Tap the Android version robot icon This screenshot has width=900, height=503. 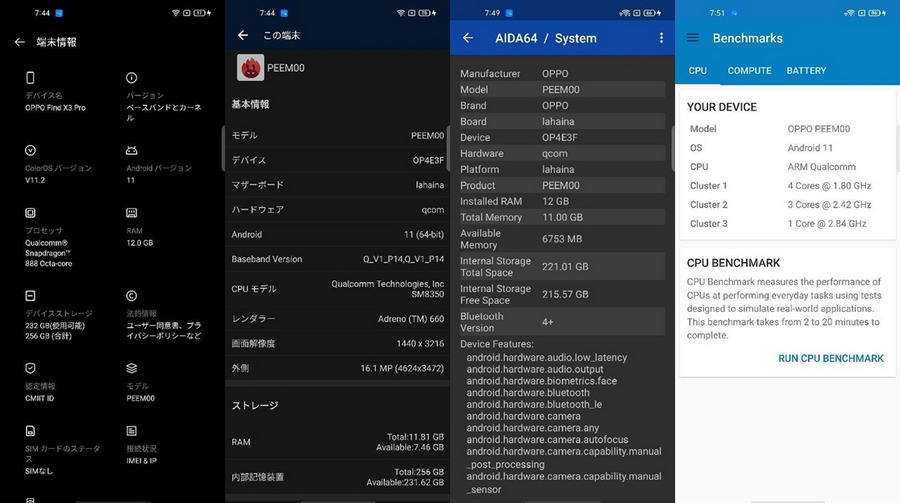click(x=131, y=150)
